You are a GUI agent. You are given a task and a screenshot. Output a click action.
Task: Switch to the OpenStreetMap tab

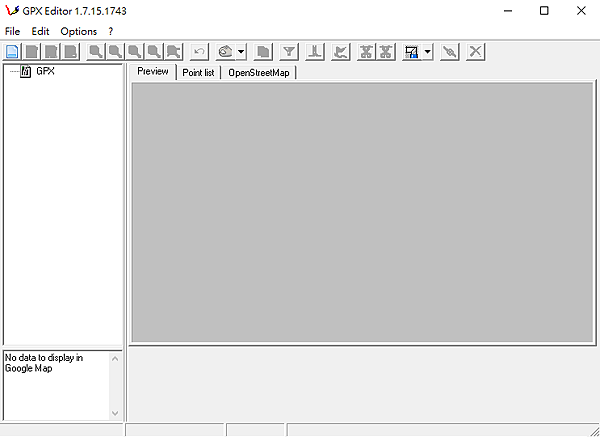coord(259,73)
